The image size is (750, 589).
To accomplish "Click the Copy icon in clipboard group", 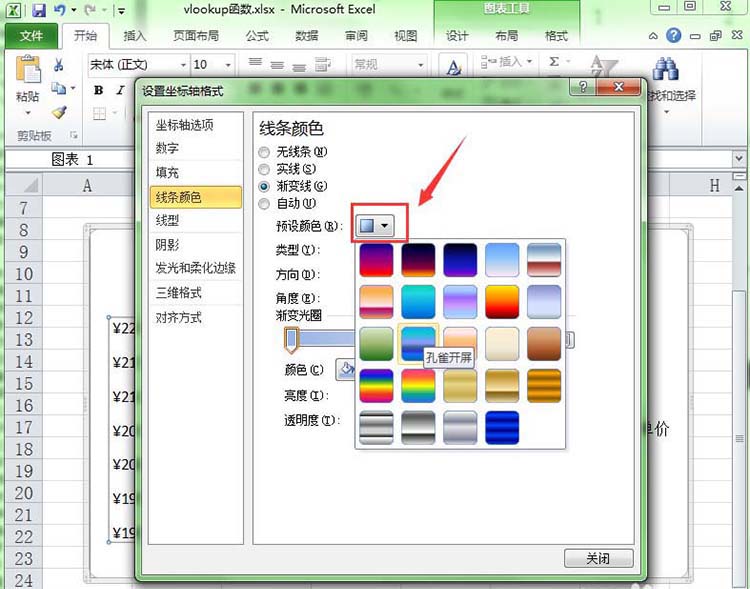I will point(58,89).
